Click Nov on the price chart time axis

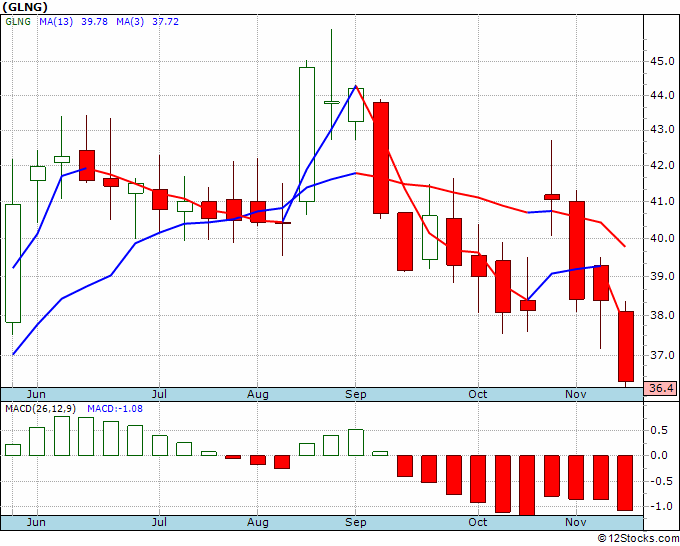(575, 394)
